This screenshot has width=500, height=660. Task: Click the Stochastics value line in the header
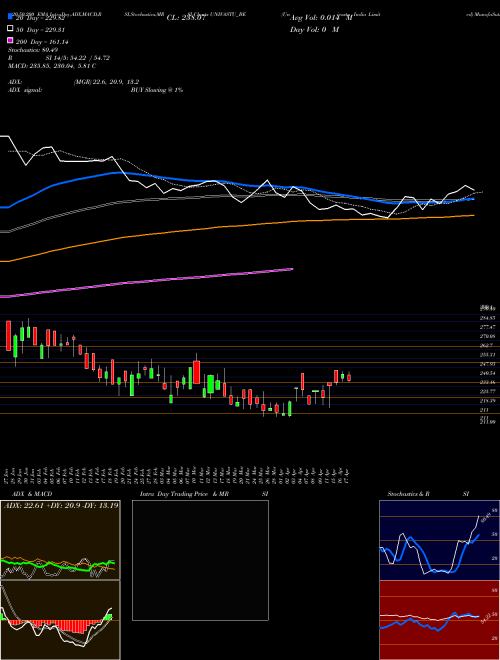point(33,50)
